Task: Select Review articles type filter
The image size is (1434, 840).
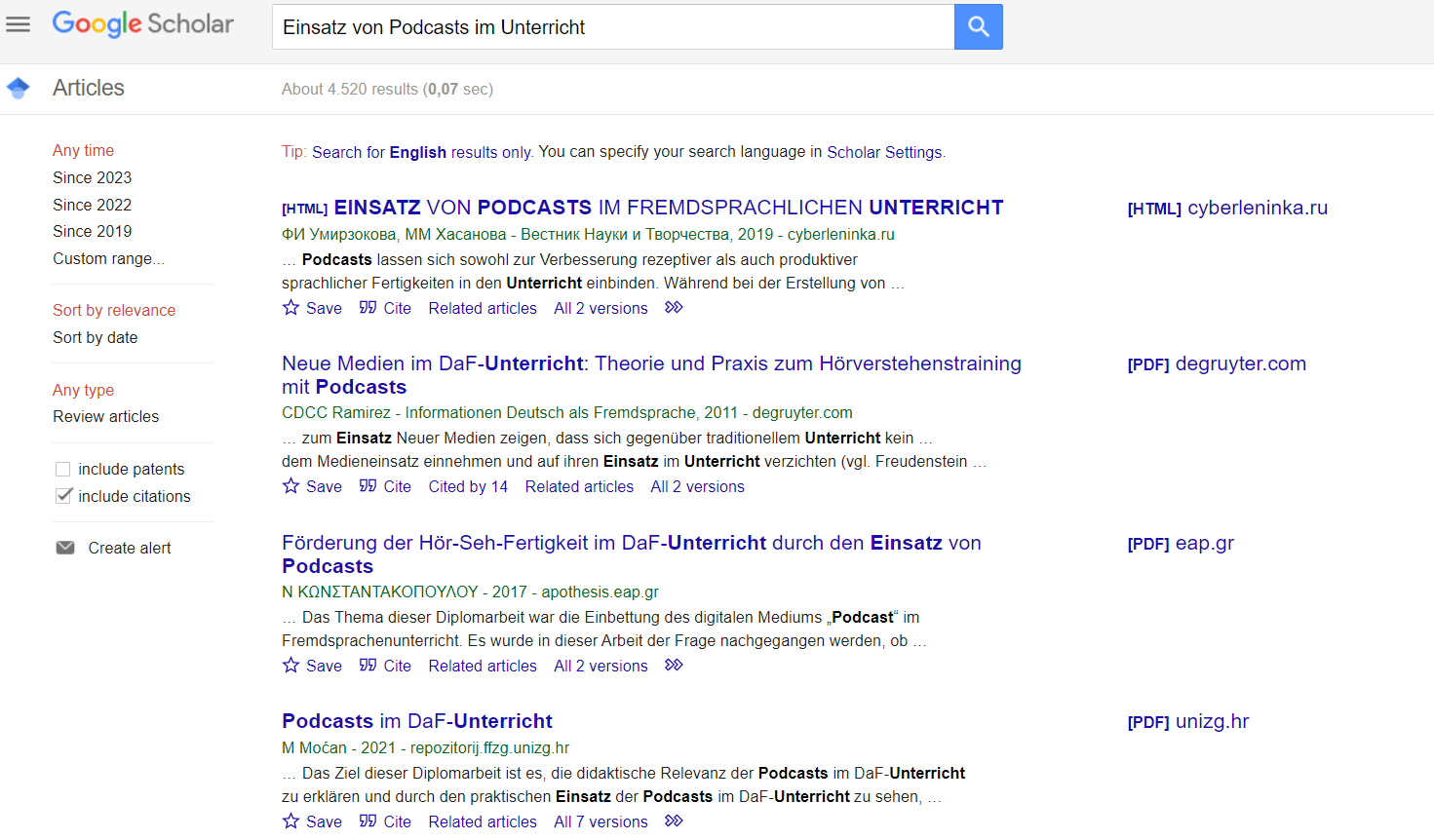Action: (x=105, y=416)
